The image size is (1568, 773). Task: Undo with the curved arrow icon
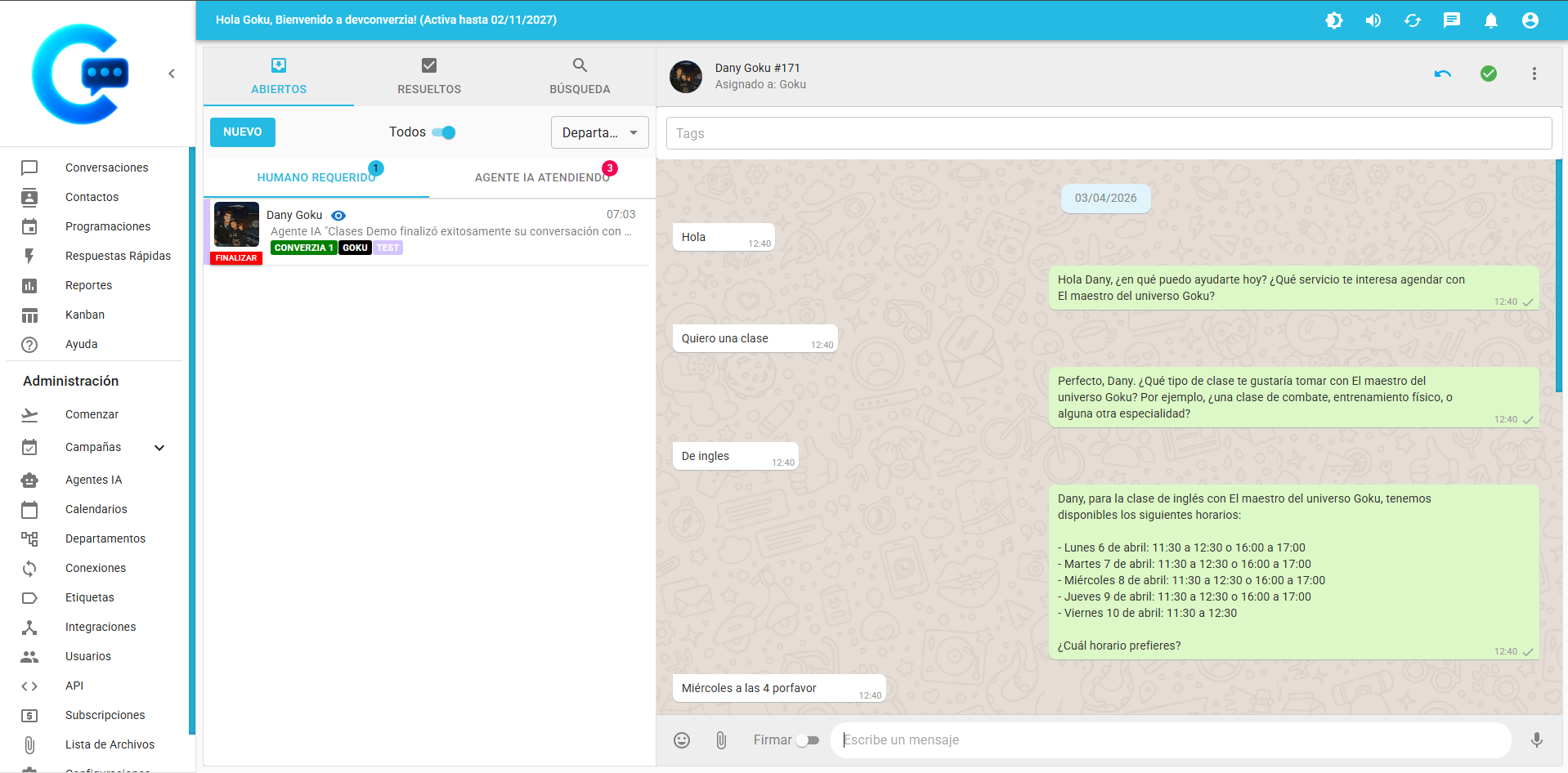pos(1442,74)
